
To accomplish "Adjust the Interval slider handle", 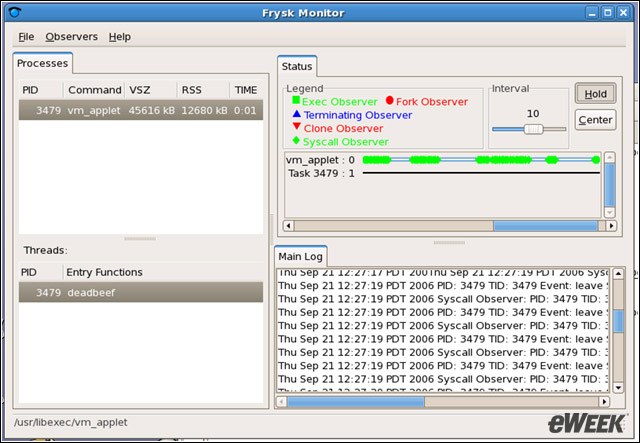I will (x=533, y=129).
